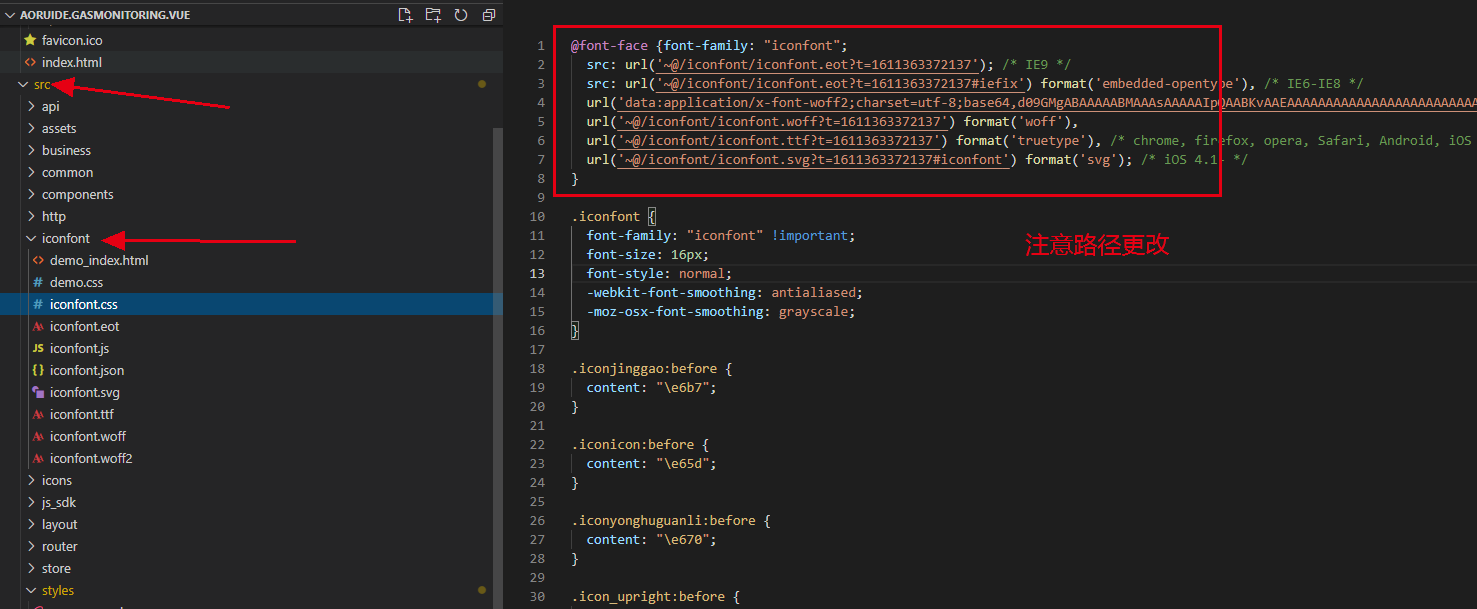This screenshot has height=609, width=1477.
Task: Click the font icon beside iconfont.woff2
Action: click(x=38, y=458)
